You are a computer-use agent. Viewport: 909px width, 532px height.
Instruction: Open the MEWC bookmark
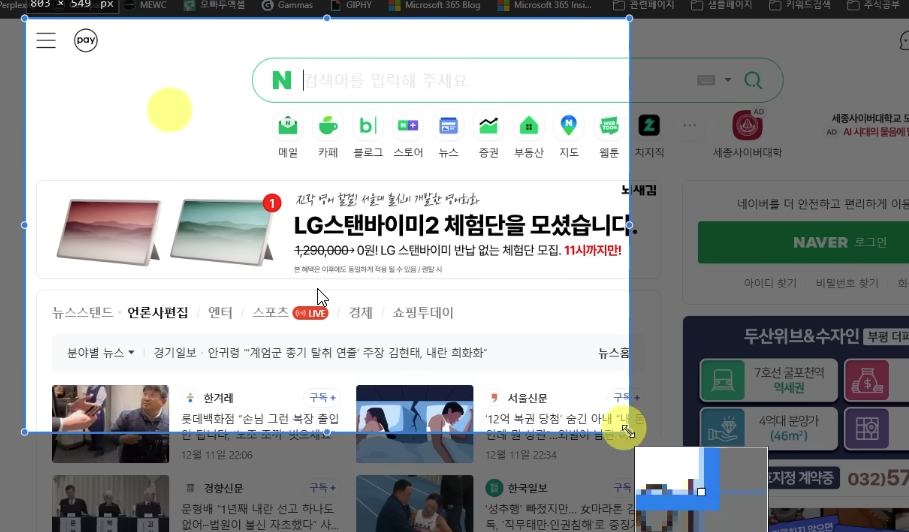146,5
